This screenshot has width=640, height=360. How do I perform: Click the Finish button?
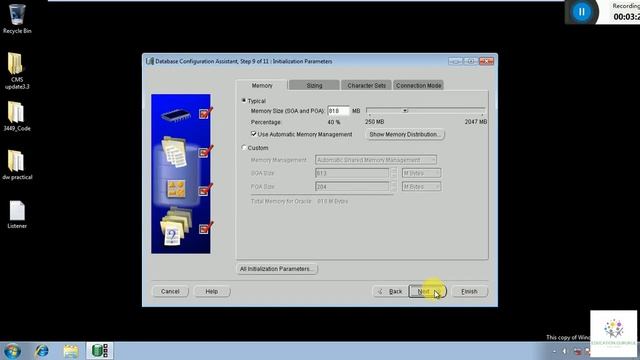tap(469, 291)
